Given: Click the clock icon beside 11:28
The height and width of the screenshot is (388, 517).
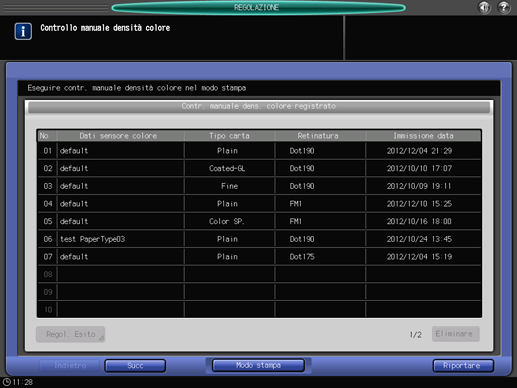Looking at the screenshot, I should [6, 382].
